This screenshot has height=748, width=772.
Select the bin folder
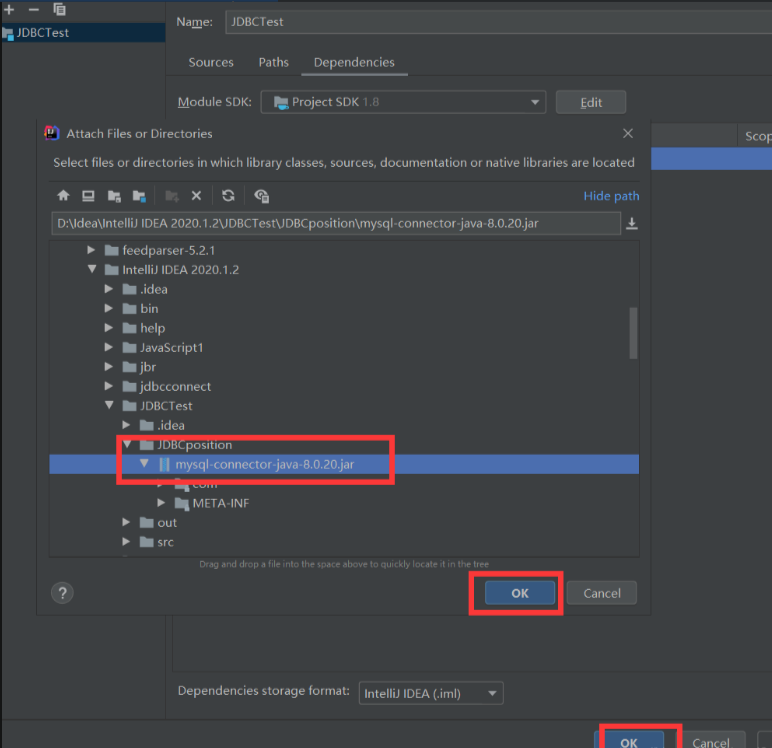149,309
